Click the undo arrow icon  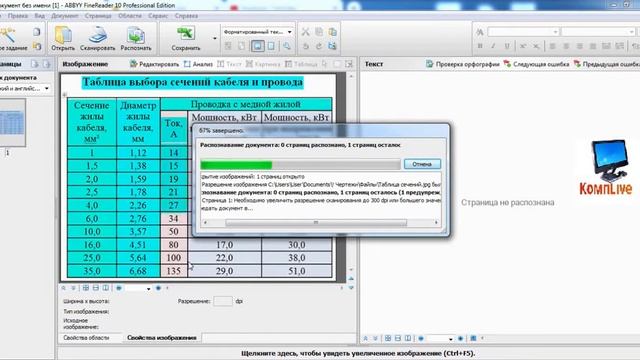[305, 46]
